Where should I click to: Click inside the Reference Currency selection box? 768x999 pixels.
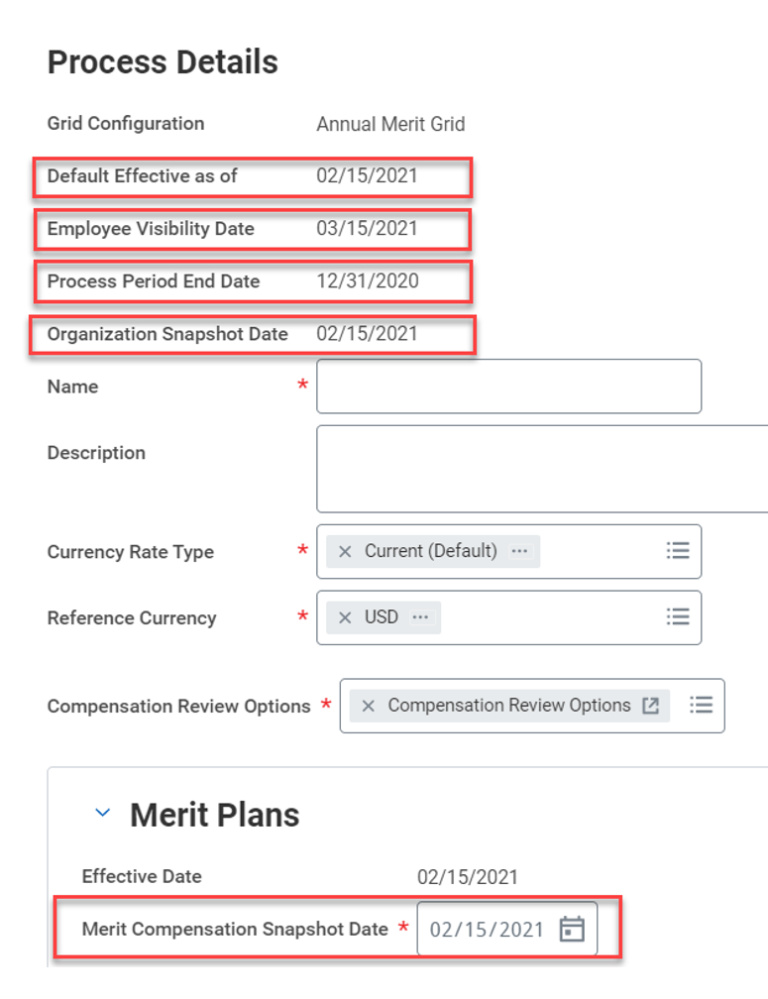pyautogui.click(x=509, y=618)
